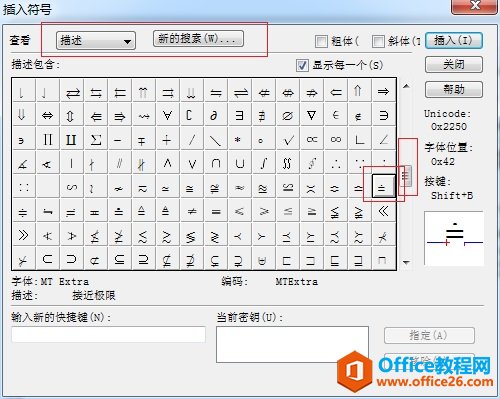Screen dimensions: 500x399
Task: Select the logical and ∧ symbol
Action: click(x=168, y=163)
